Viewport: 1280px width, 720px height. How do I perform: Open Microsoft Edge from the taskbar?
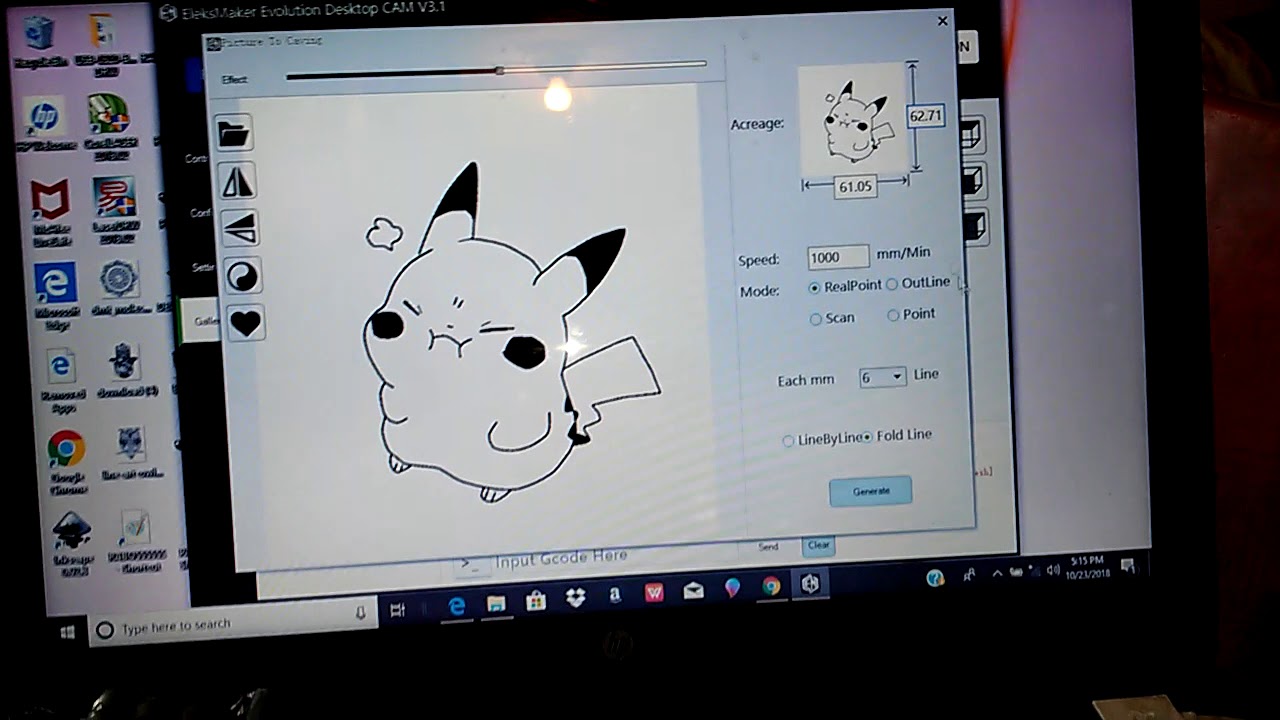click(457, 606)
